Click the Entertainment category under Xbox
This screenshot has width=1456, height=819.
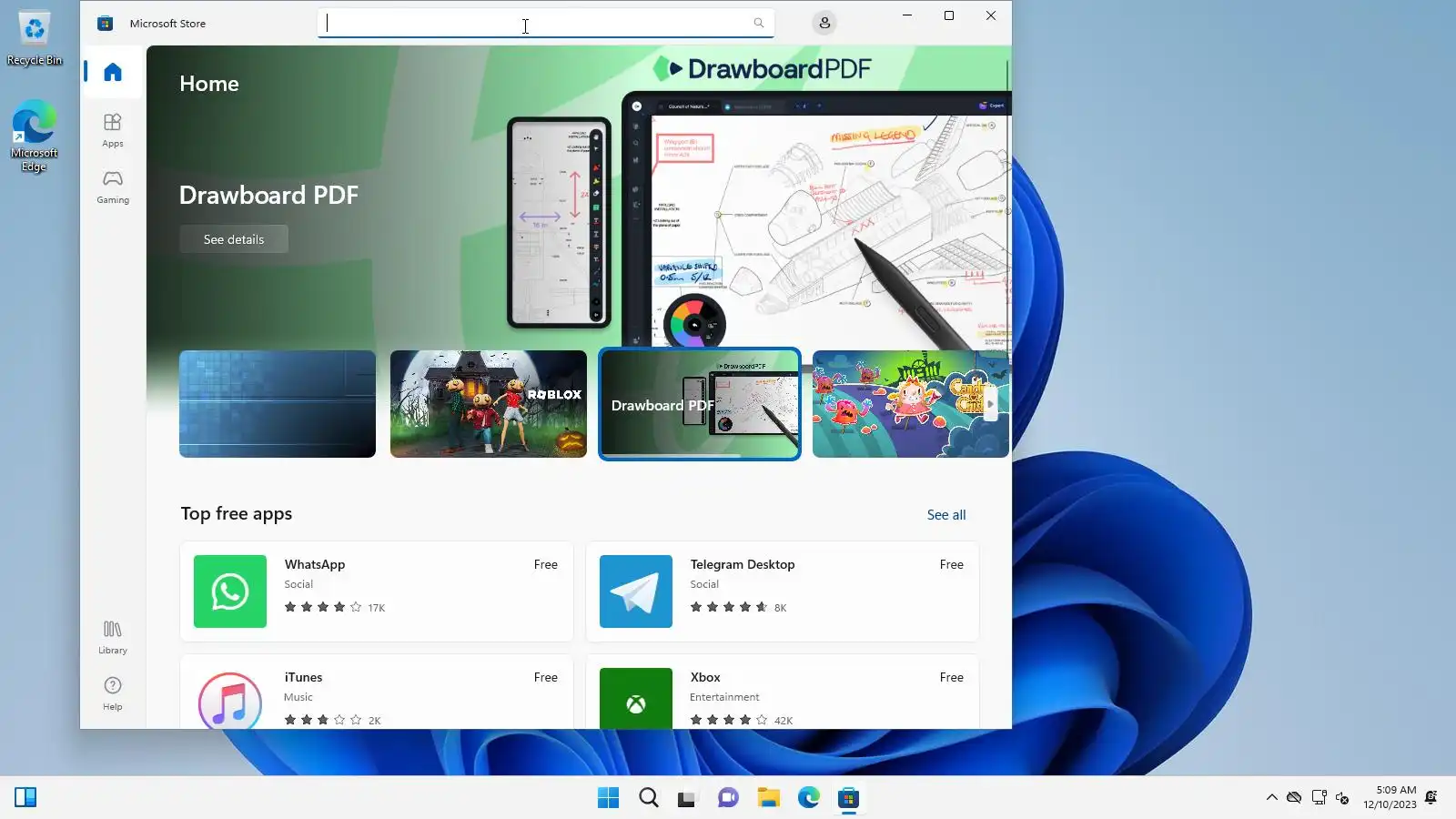724,697
